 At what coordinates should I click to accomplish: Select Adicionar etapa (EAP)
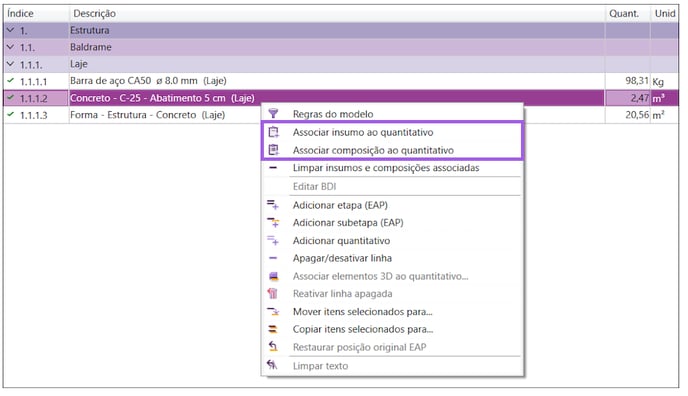pyautogui.click(x=392, y=205)
